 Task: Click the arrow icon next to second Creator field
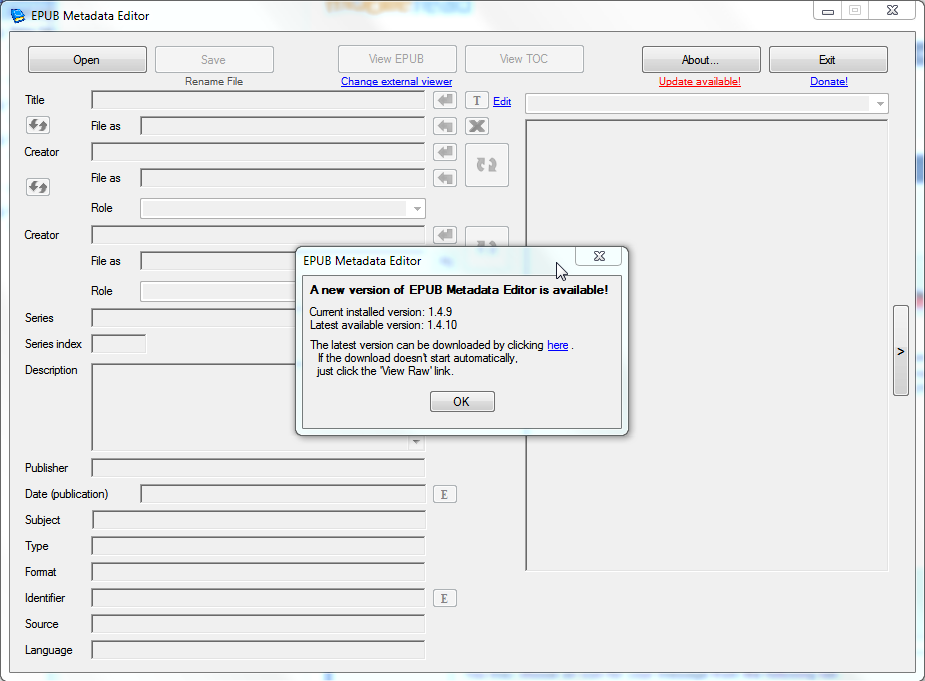pyautogui.click(x=445, y=235)
